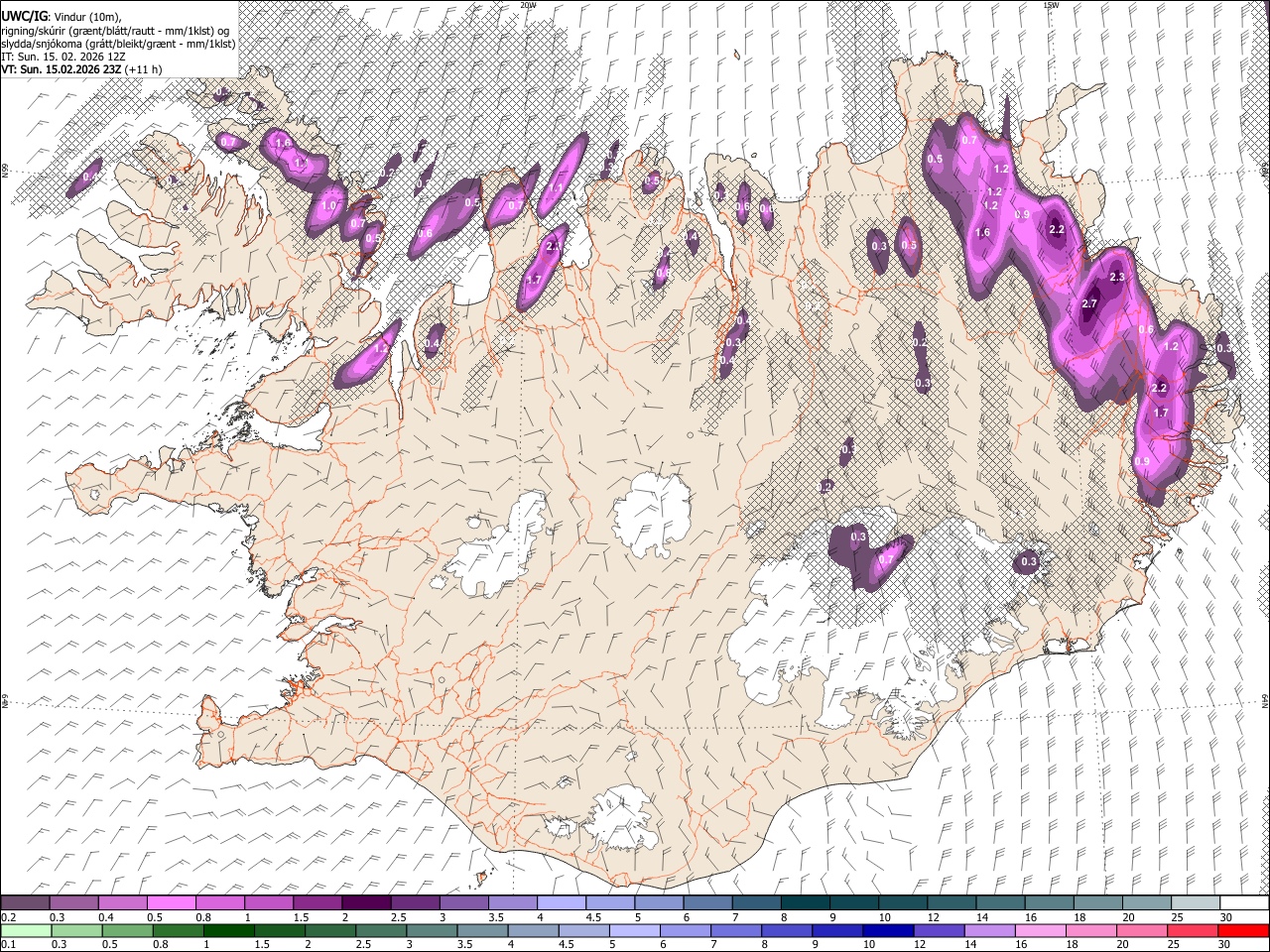Click the '20W' longitude label at top
This screenshot has width=1270, height=952.
pos(529,5)
